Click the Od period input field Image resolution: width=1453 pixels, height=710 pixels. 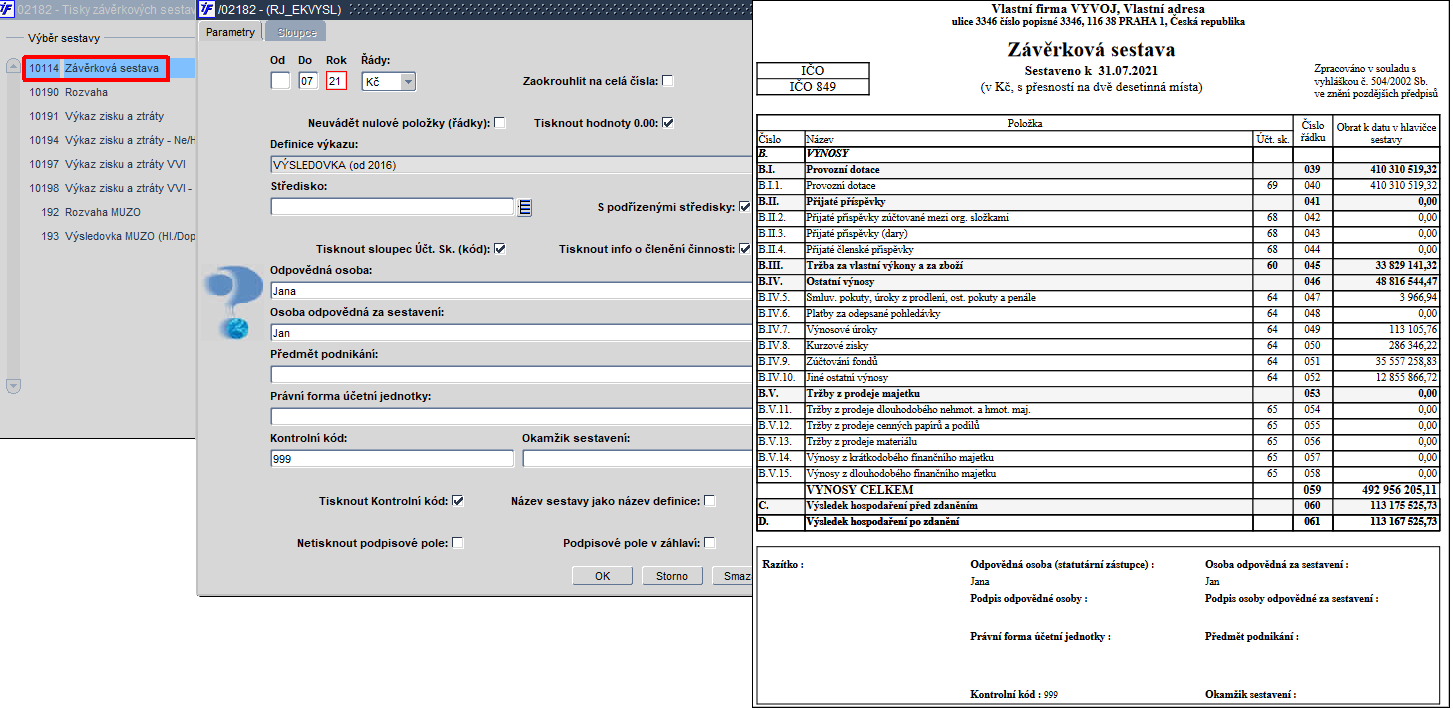(x=280, y=82)
